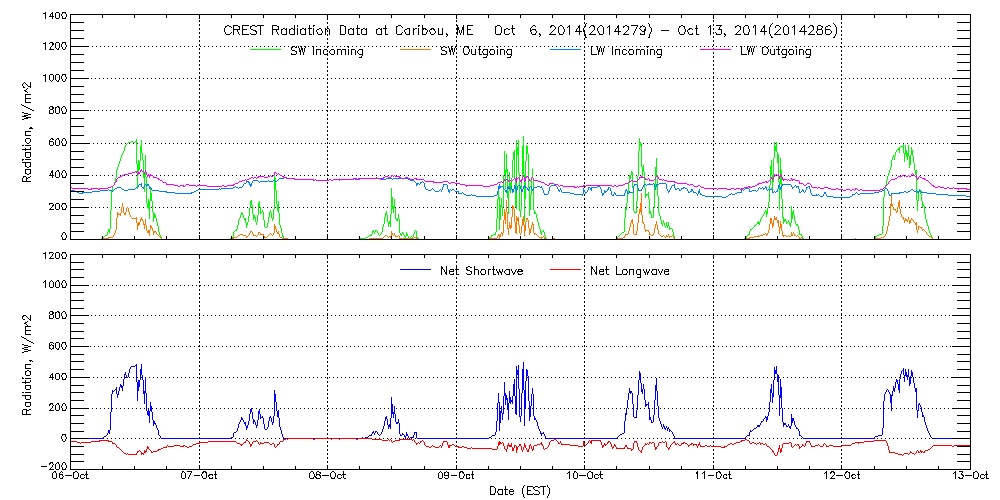
Task: Click the blue line swatch beside Net Shortwave
Action: (x=415, y=271)
